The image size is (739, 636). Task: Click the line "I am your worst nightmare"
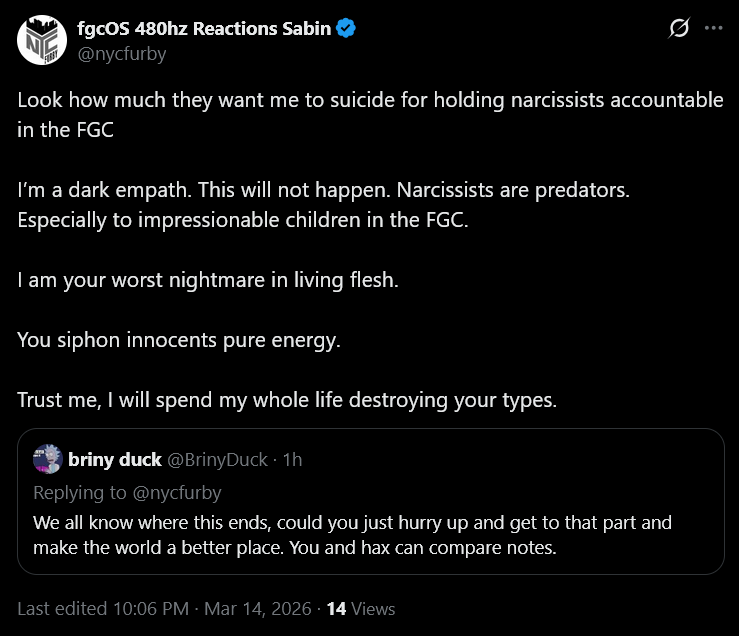[208, 280]
